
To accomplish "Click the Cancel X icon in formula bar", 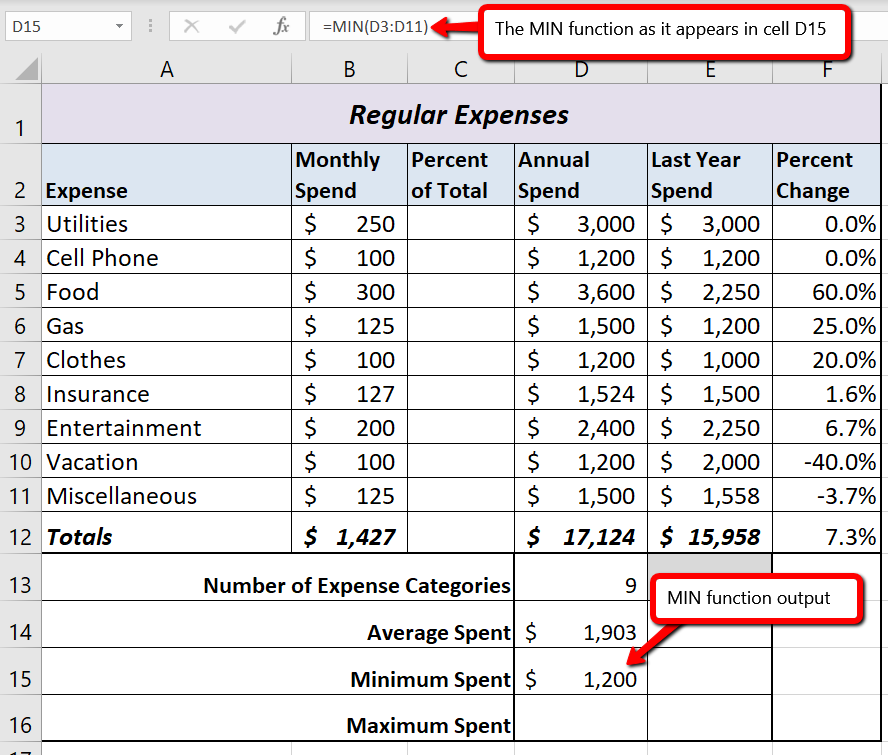I will [x=191, y=27].
